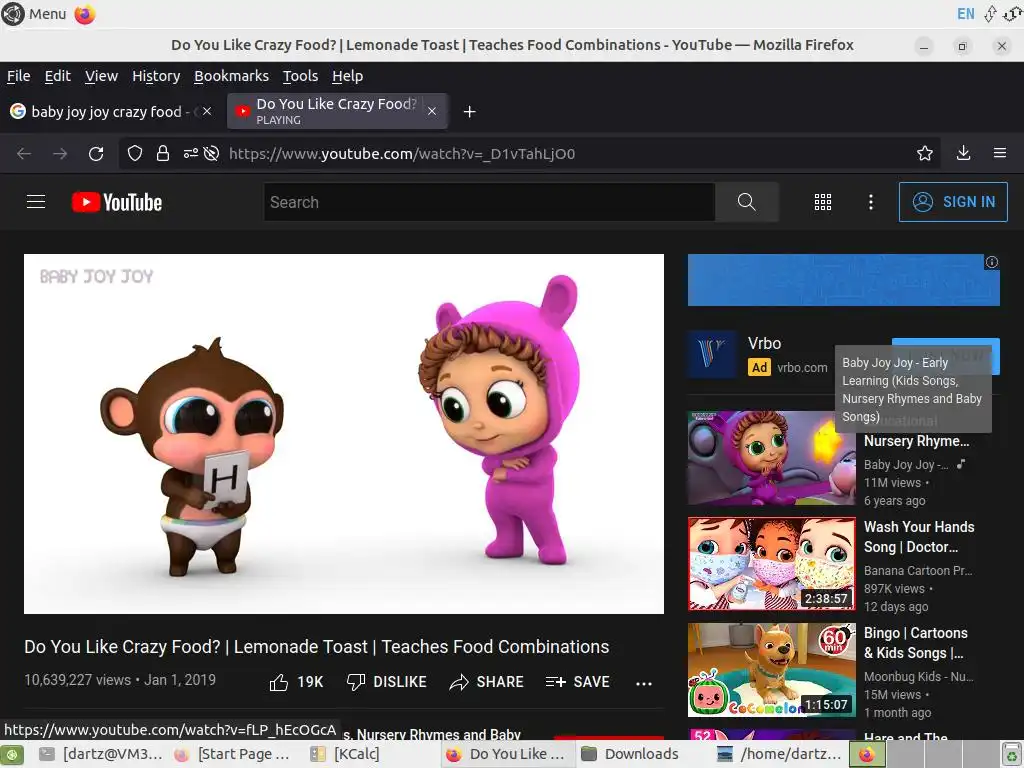Click Firefox launcher icon in top panel

85,14
